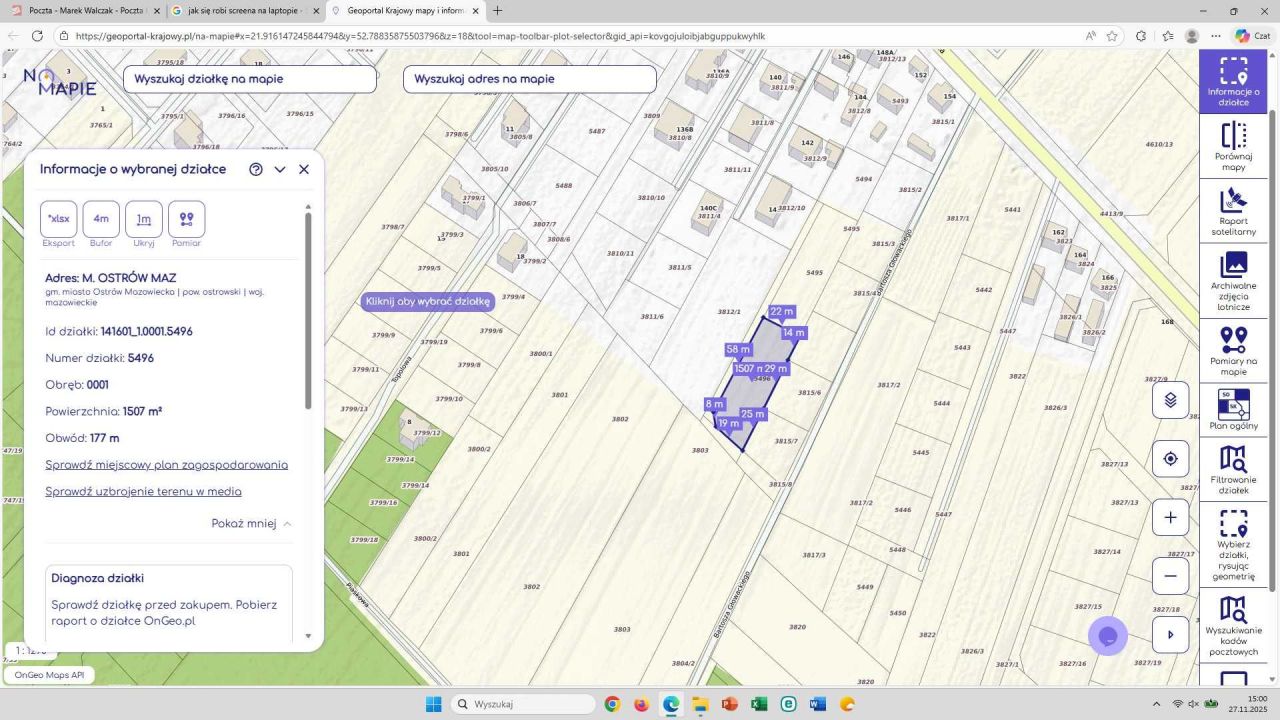
Task: Open Wyszukiwanie kodów pocztowych tool
Action: [1233, 627]
